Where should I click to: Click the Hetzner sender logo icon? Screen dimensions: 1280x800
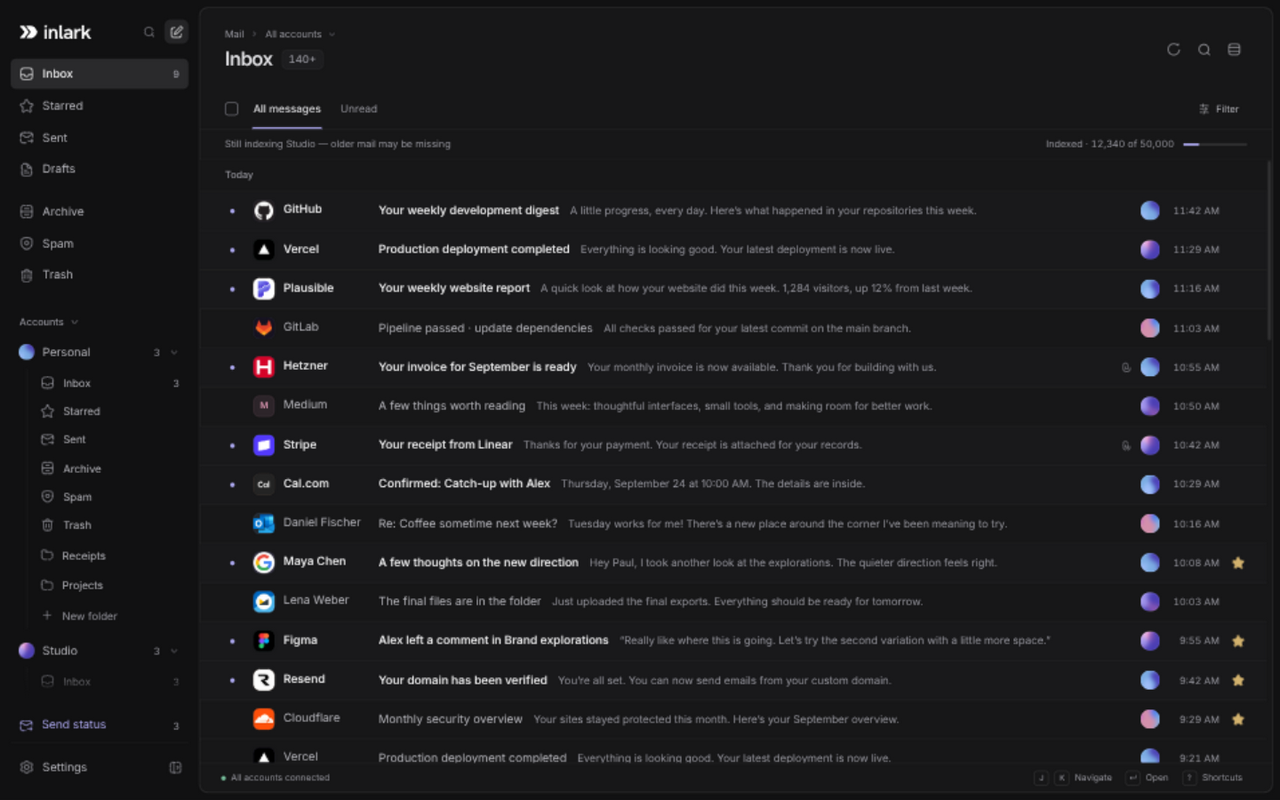264,367
